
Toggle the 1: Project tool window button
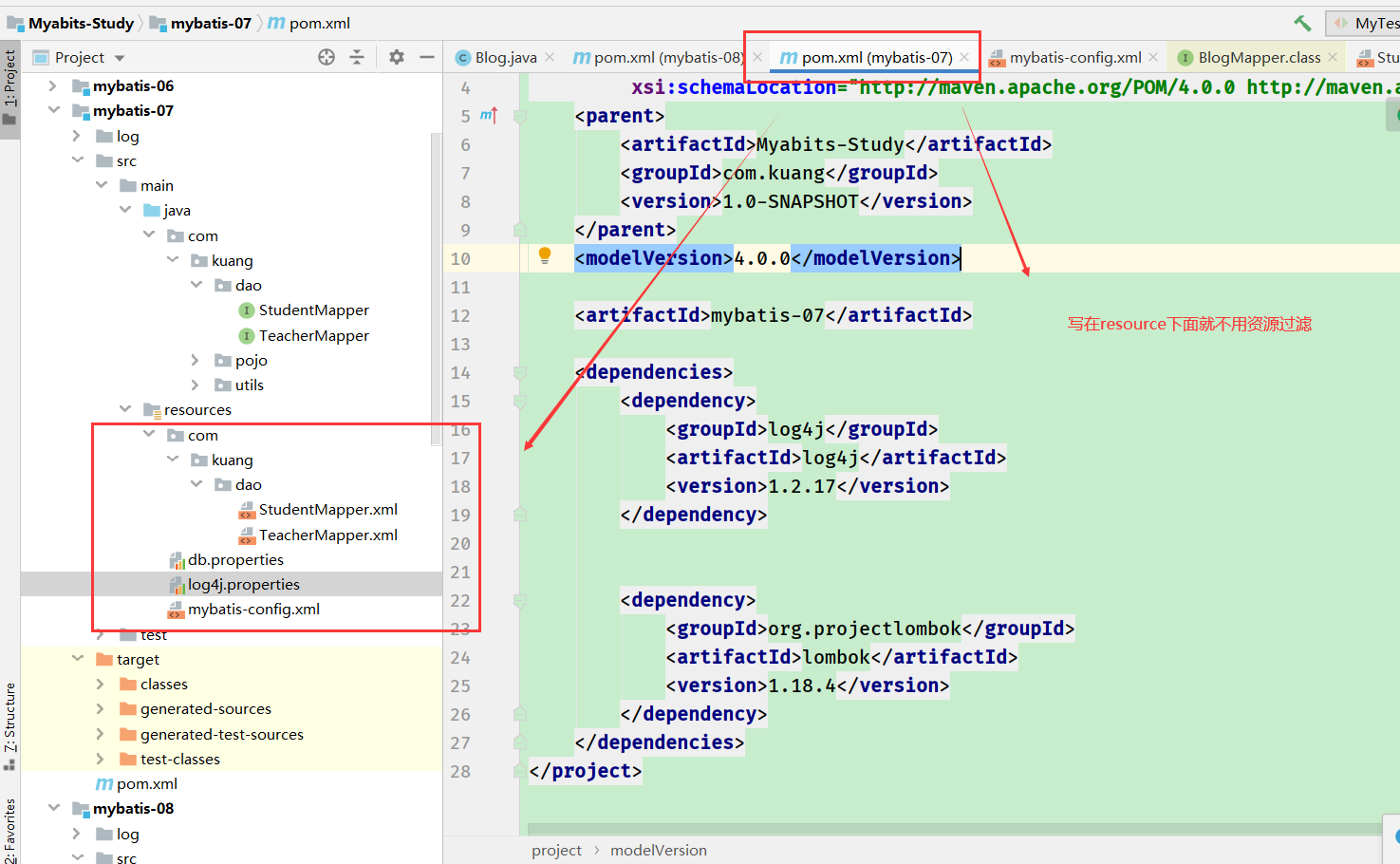click(x=9, y=88)
